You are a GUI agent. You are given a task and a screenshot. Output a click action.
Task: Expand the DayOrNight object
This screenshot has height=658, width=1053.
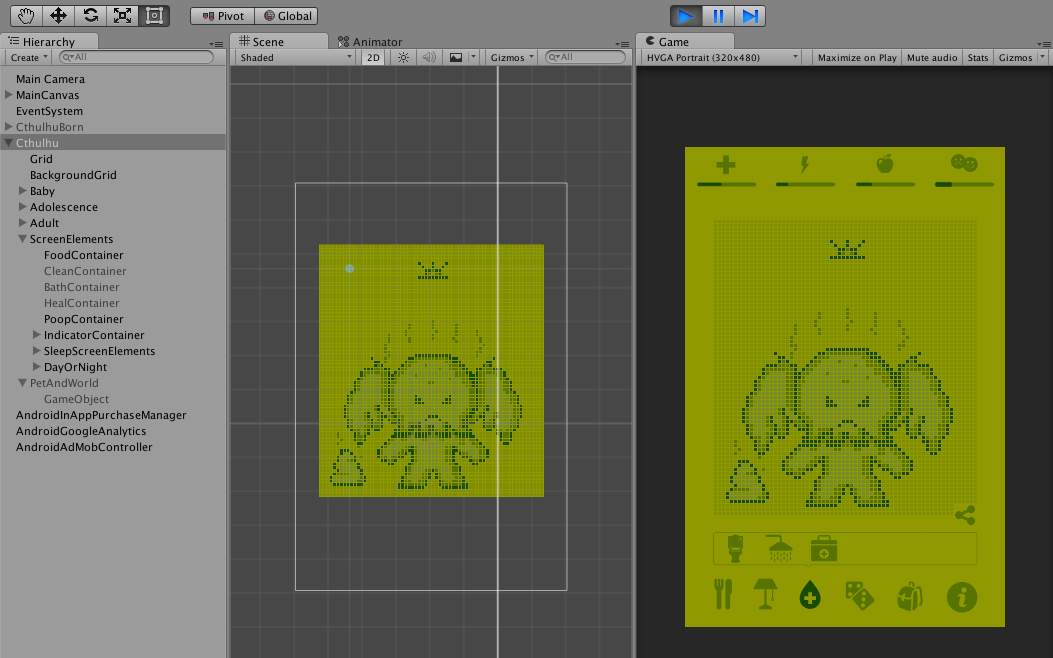(x=37, y=367)
